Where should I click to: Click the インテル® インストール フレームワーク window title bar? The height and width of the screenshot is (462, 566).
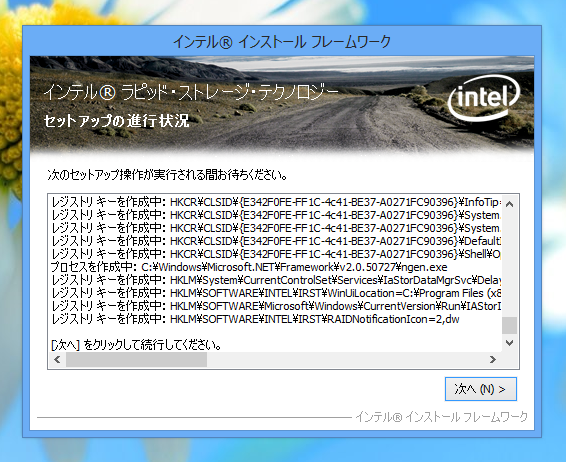pyautogui.click(x=282, y=42)
